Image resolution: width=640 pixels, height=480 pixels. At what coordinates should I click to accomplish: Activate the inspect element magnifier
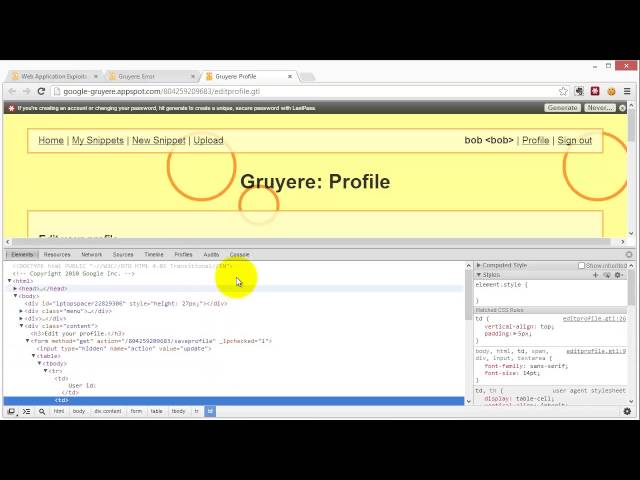tap(42, 411)
